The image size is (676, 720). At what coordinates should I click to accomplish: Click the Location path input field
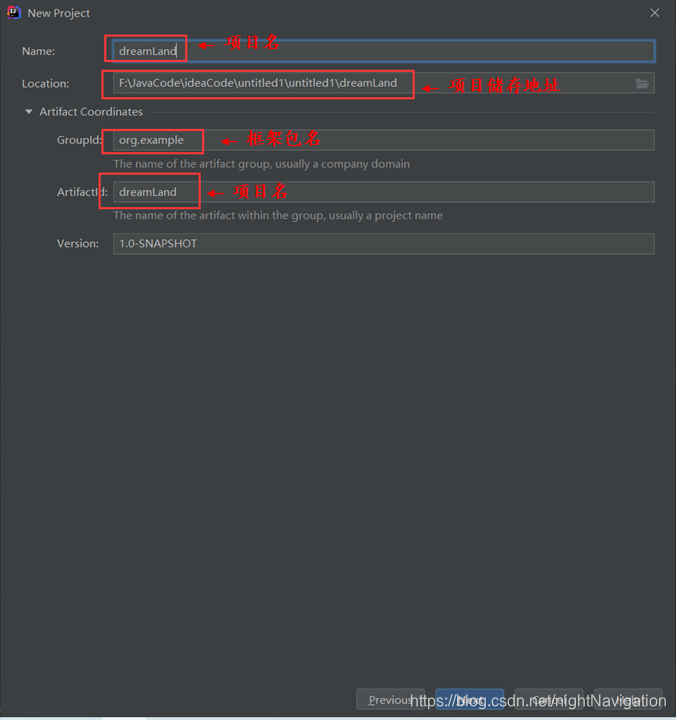384,83
